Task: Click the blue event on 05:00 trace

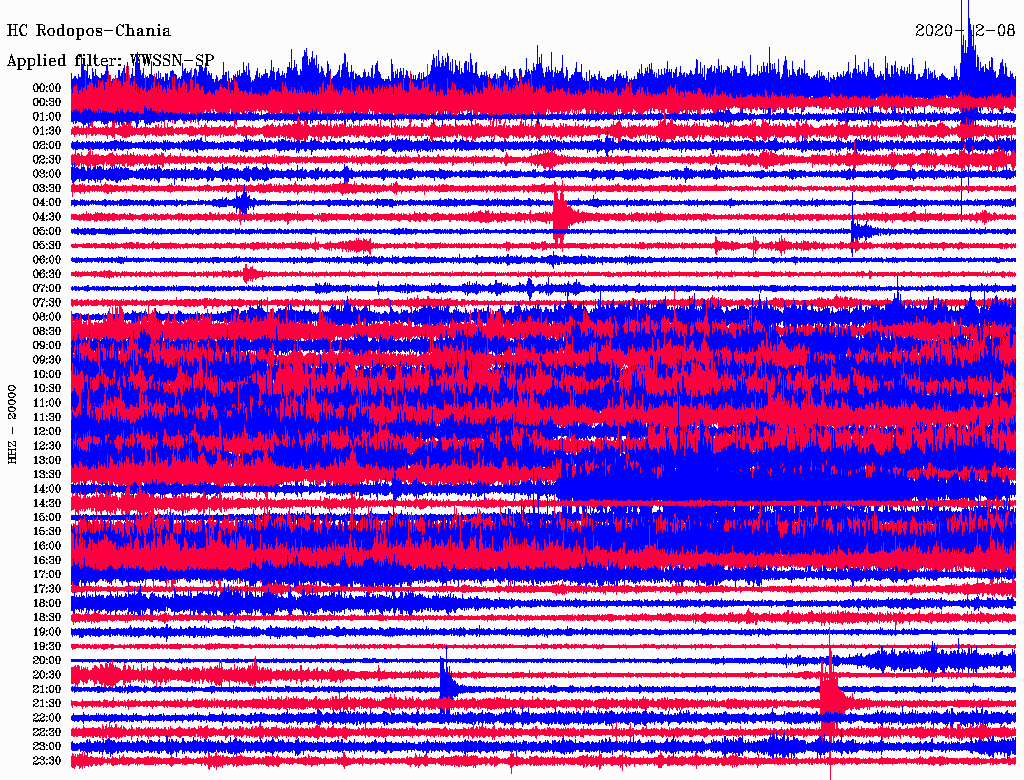Action: (x=857, y=231)
